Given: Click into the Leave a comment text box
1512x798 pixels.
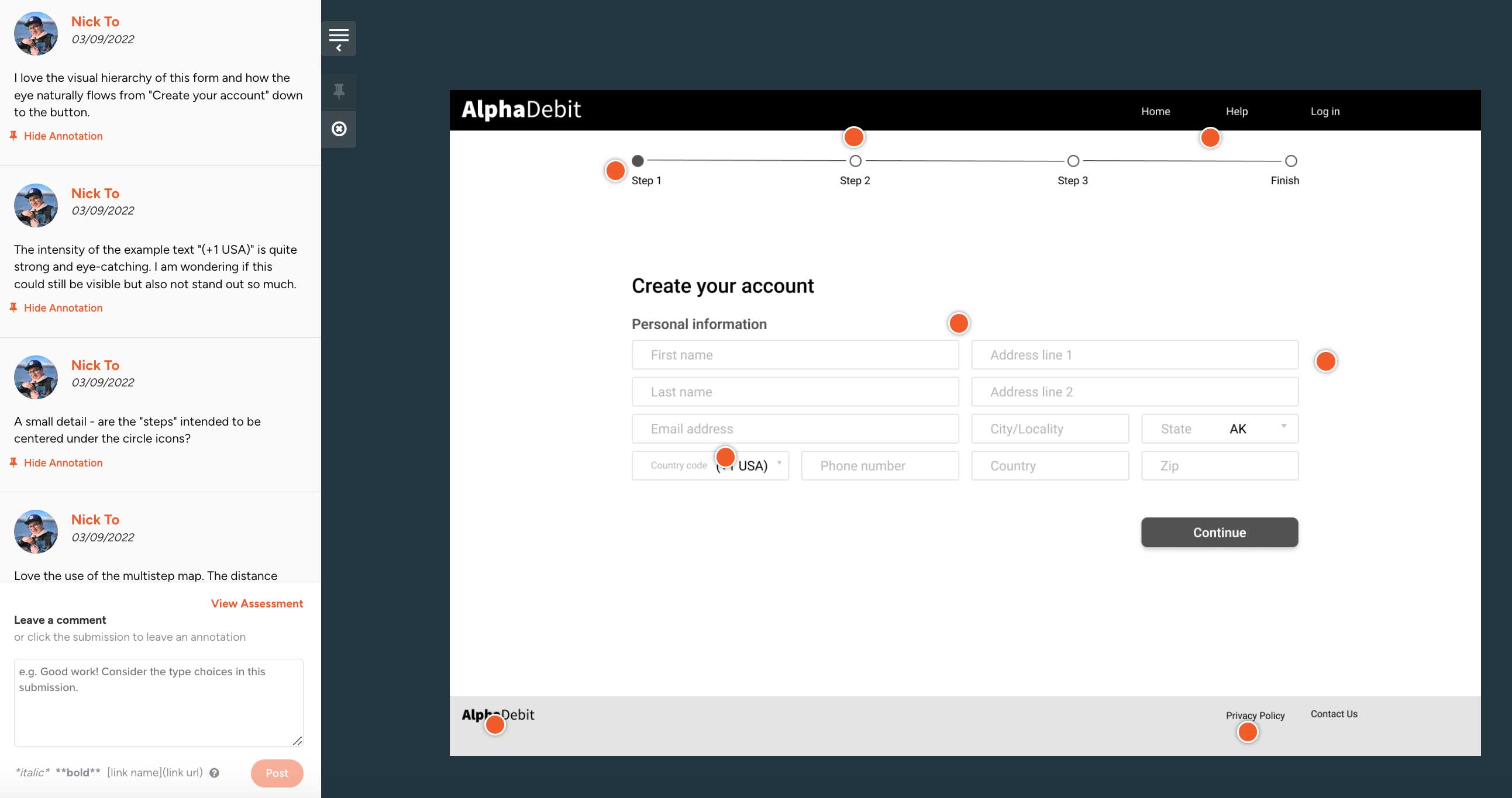Looking at the screenshot, I should tap(159, 702).
